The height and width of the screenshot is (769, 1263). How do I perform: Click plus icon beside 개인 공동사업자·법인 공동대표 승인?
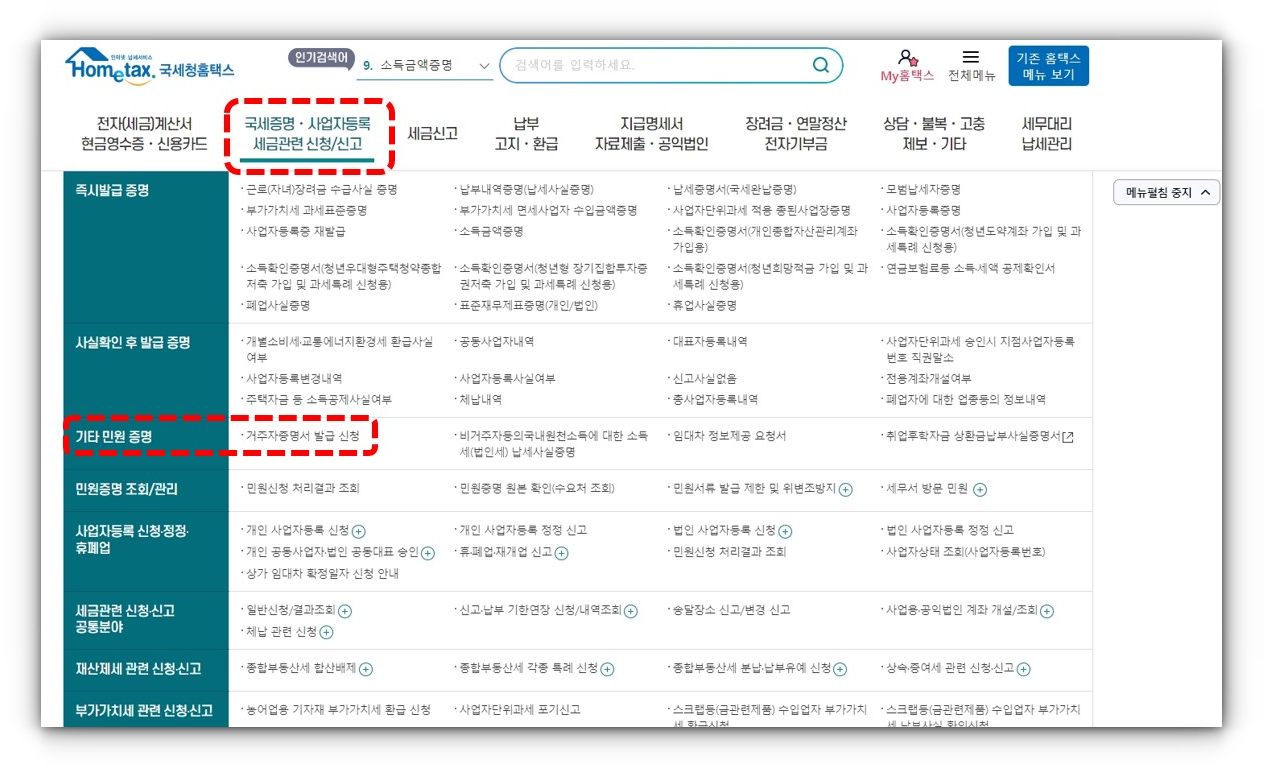pyautogui.click(x=428, y=553)
